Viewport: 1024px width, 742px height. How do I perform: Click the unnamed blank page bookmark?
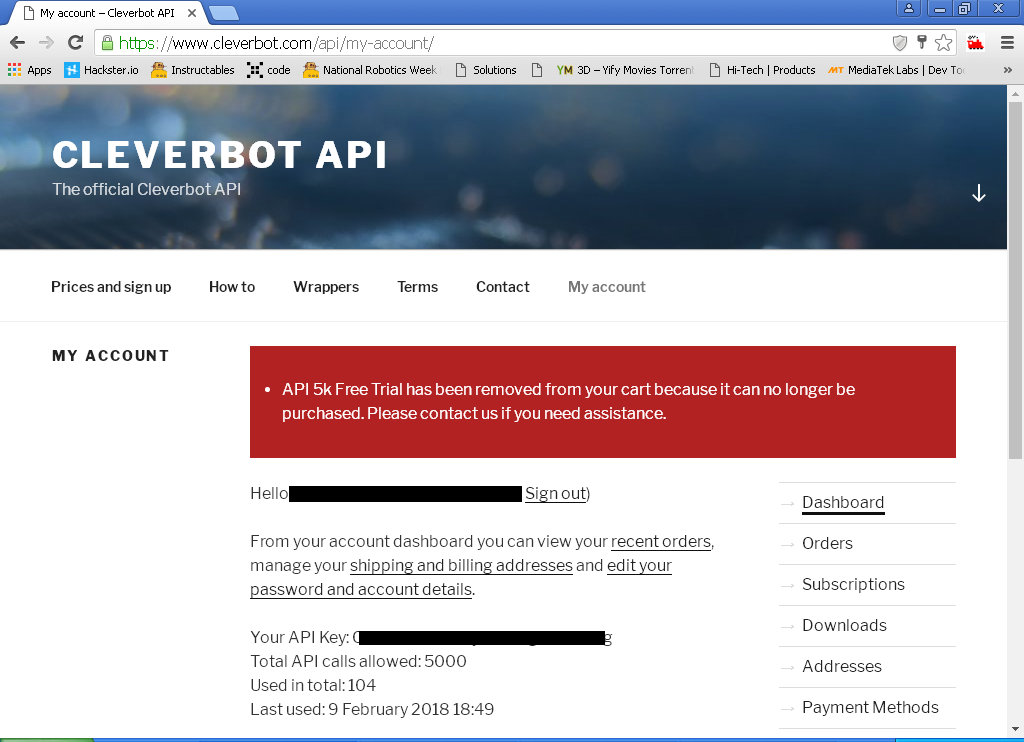(537, 70)
